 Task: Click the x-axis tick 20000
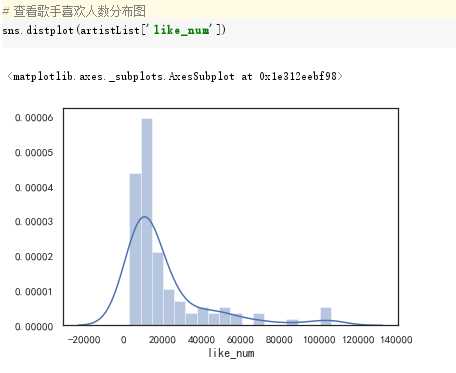(162, 340)
